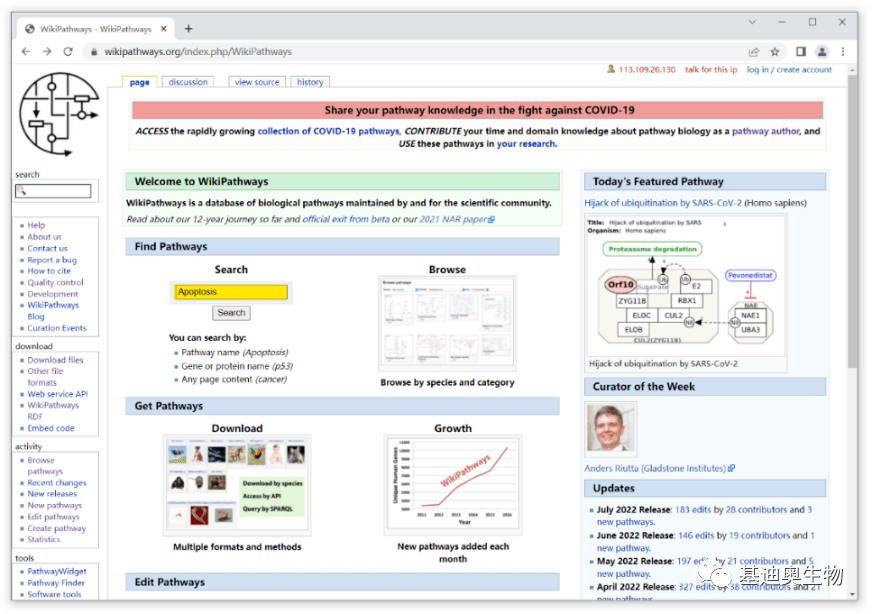Reload the page with refresh icon
Screen dimensions: 872x614
tap(68, 52)
